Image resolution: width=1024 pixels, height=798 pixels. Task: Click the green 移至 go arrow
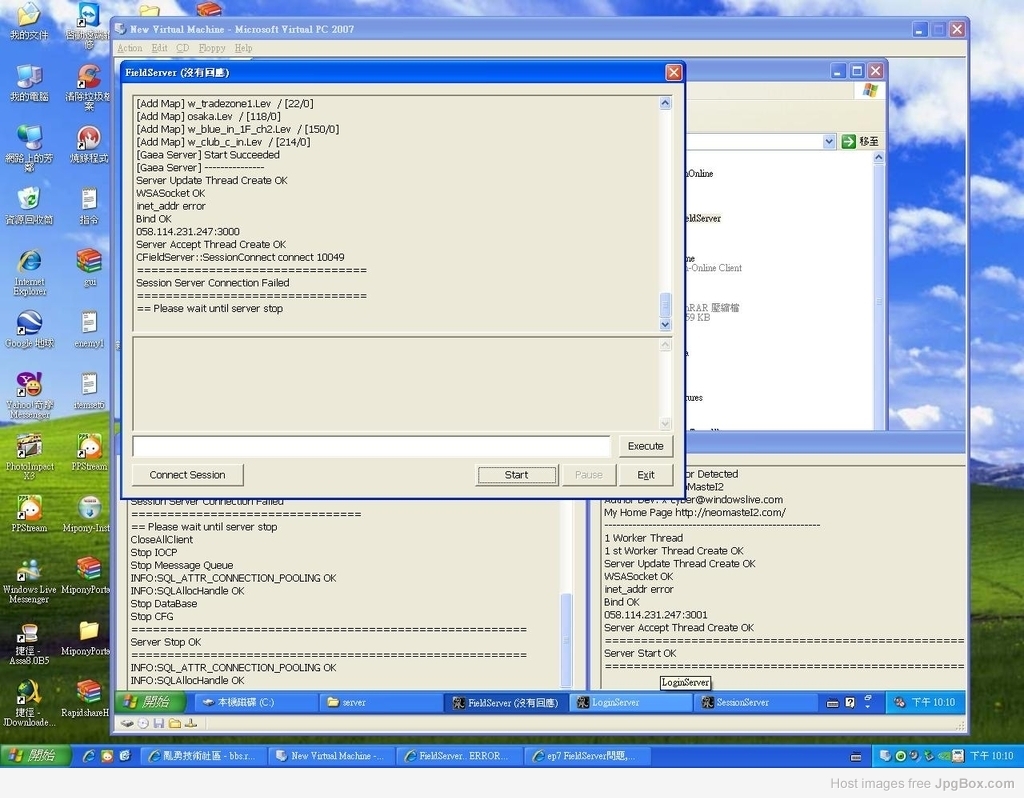(x=849, y=142)
